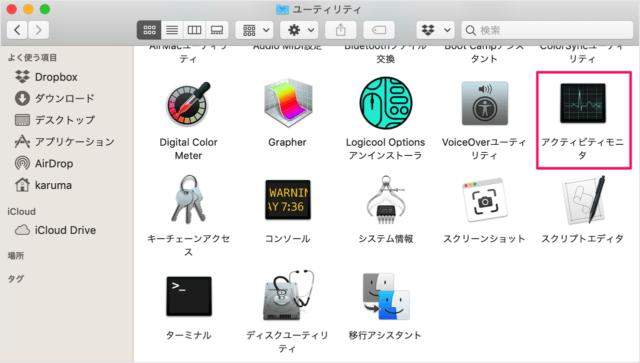Open the gear action menu

point(300,30)
